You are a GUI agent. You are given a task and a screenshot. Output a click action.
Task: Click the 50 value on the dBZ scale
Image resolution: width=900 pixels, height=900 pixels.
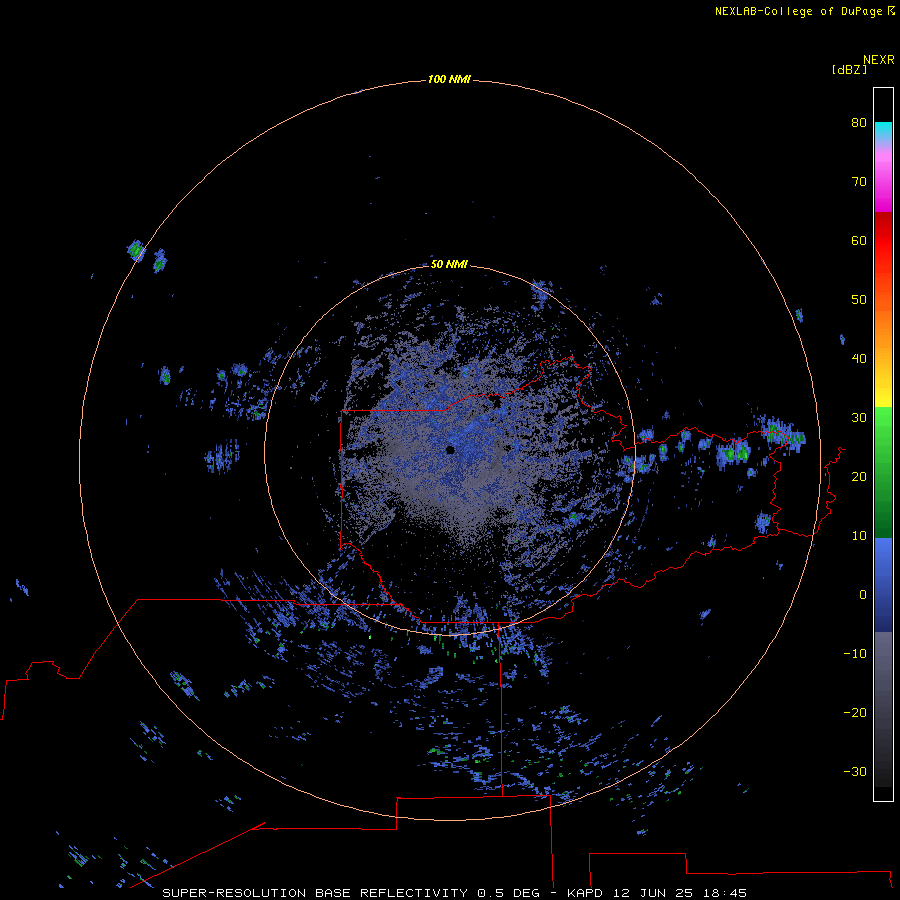point(859,300)
